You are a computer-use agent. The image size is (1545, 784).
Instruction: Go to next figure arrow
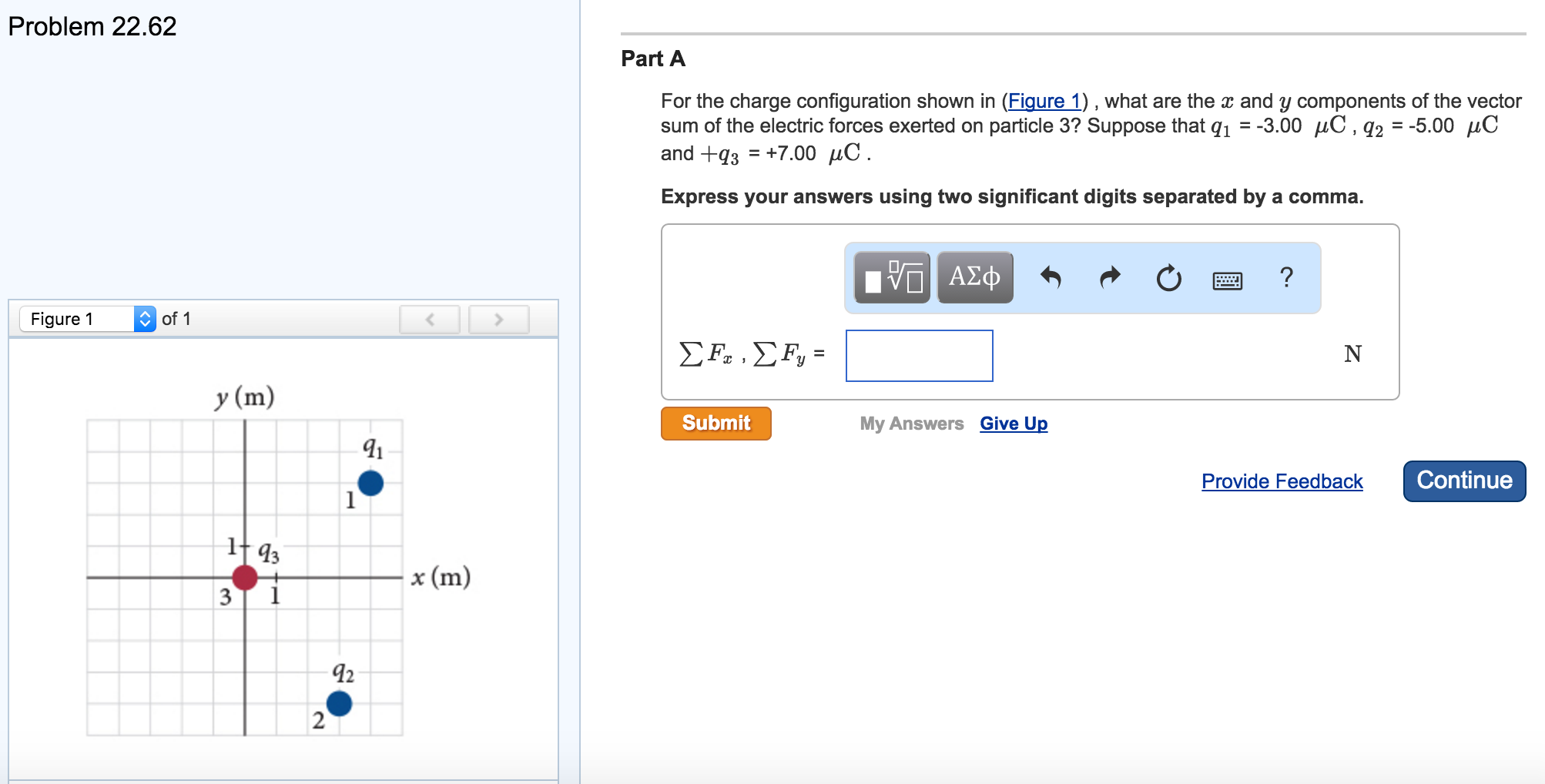click(498, 320)
